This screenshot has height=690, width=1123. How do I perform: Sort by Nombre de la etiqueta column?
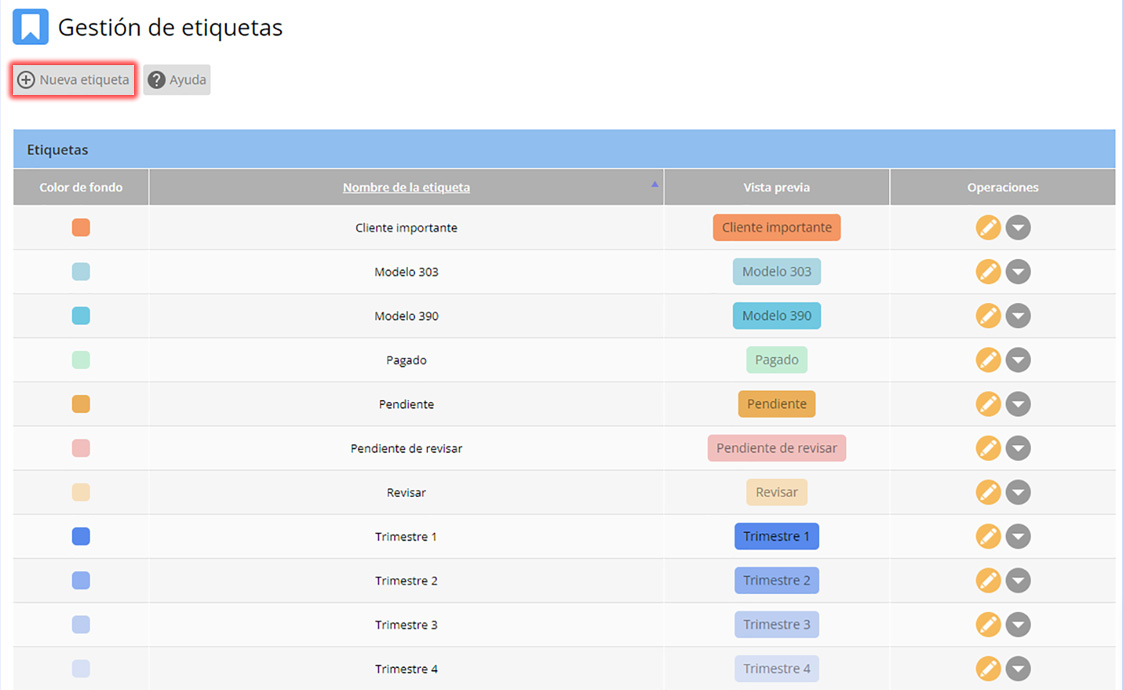(x=406, y=187)
